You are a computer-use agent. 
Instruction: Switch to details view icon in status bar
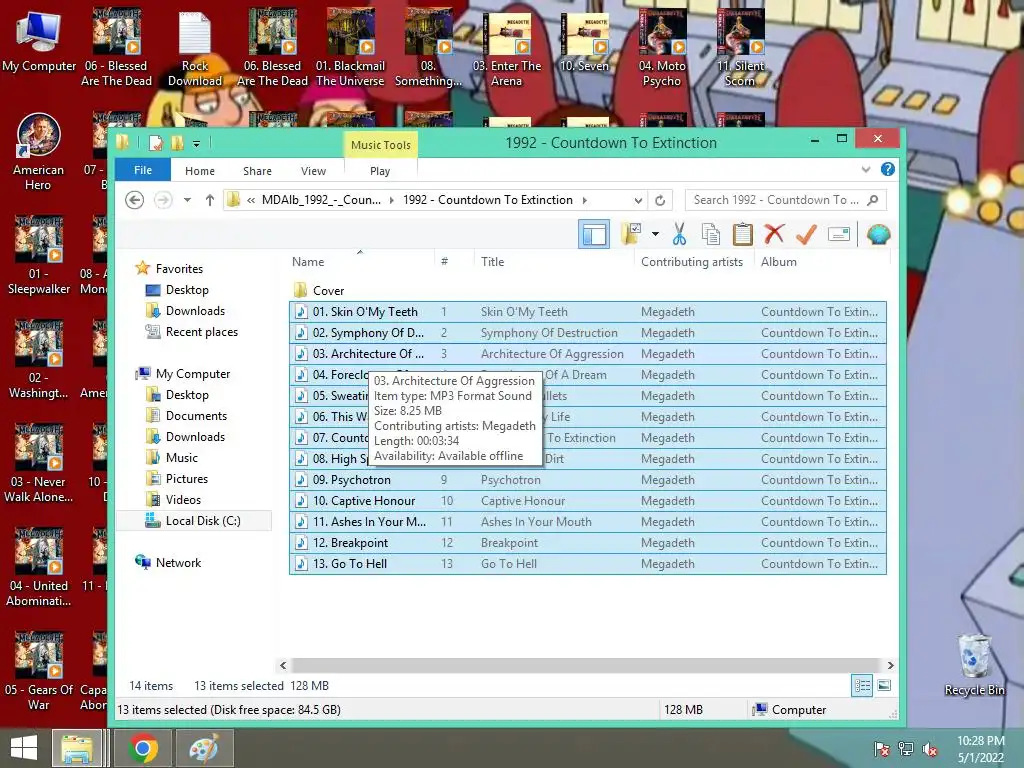tap(862, 686)
